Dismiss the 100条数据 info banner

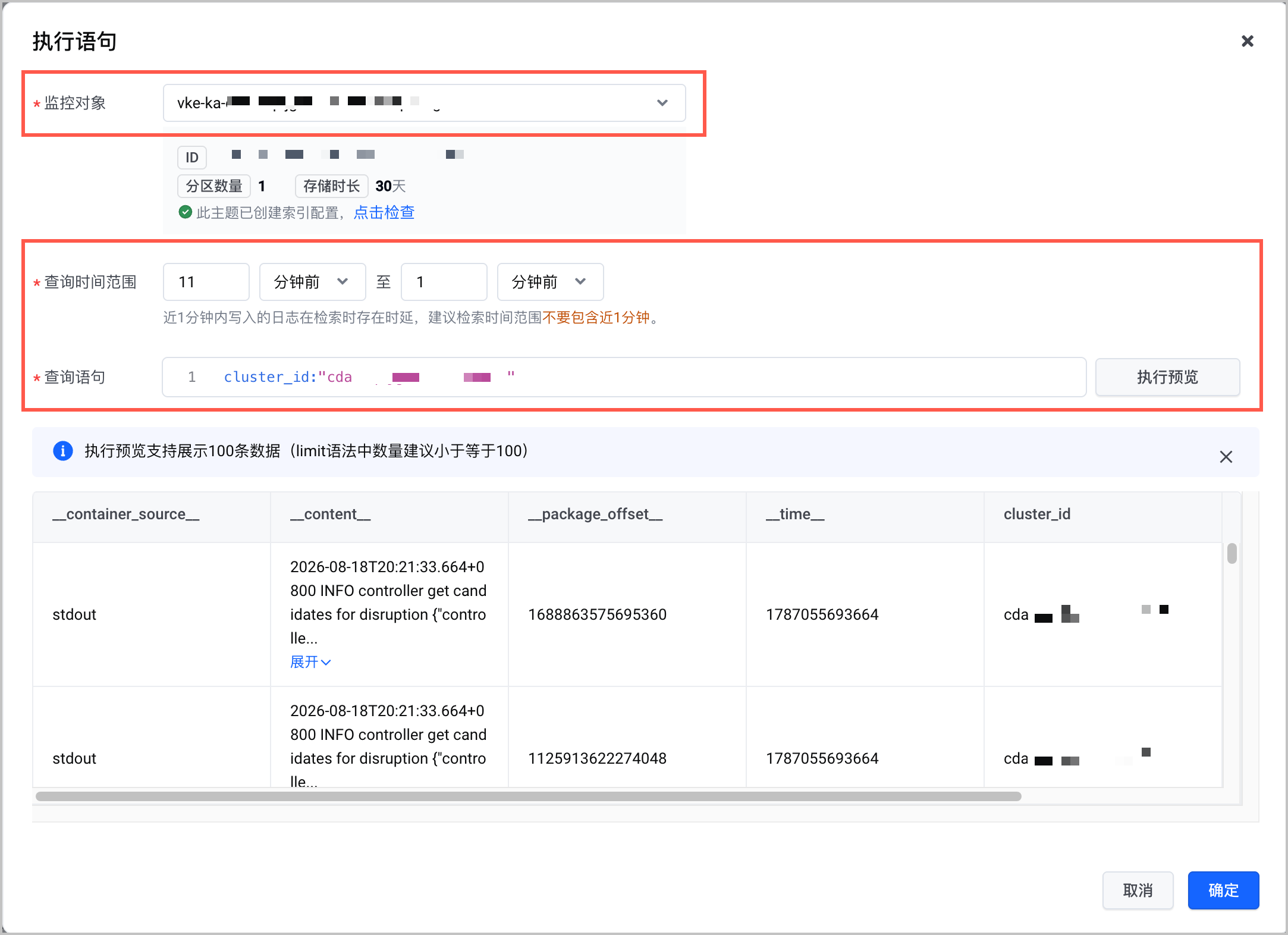(1226, 457)
